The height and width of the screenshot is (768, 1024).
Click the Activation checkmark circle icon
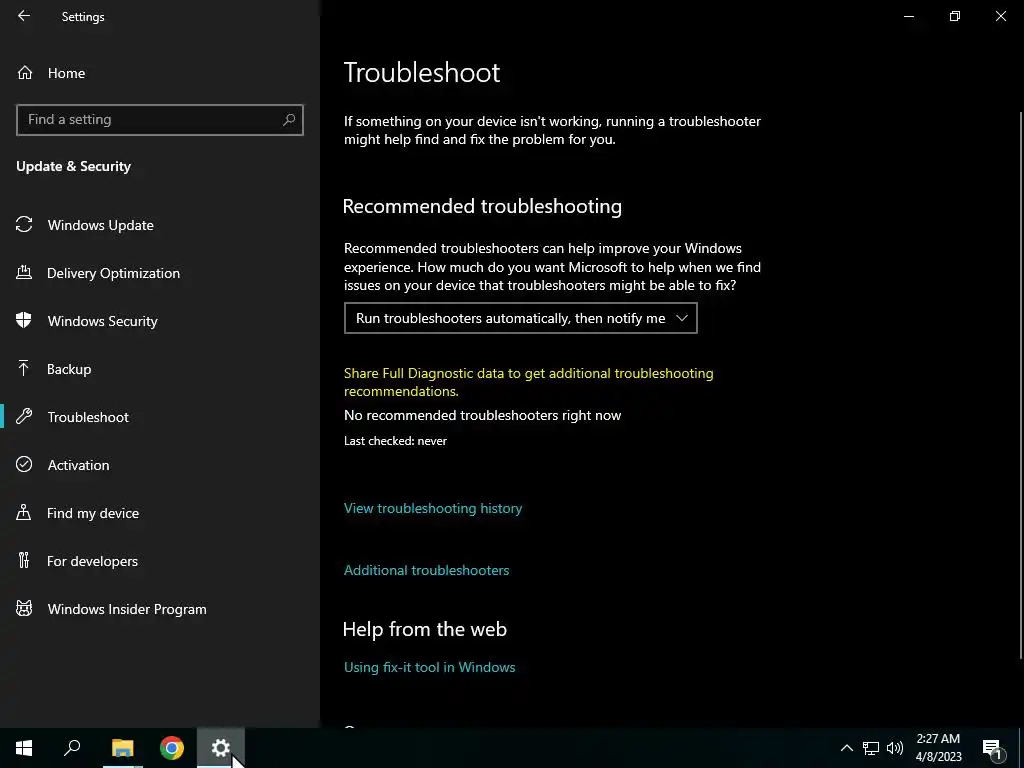(x=24, y=464)
